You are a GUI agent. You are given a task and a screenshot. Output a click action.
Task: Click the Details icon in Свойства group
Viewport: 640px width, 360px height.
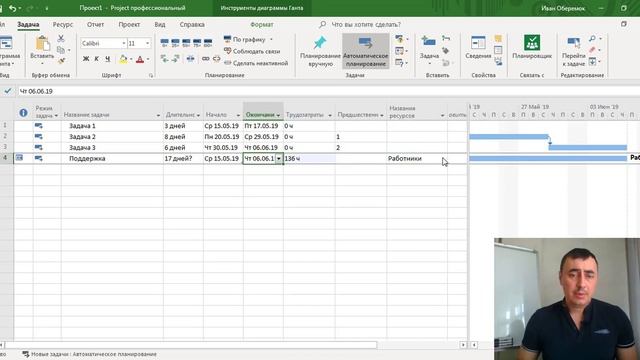tap(498, 50)
